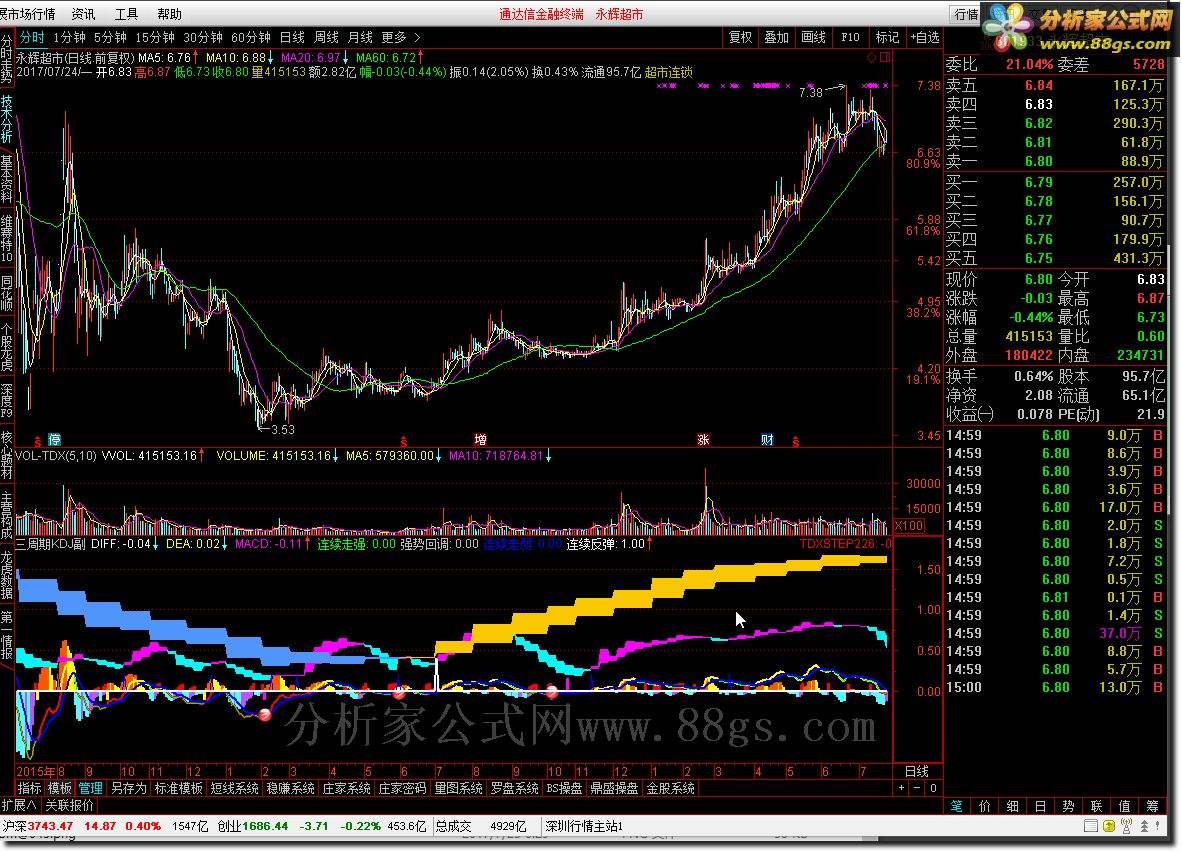Open the F10 company info
The image size is (1182, 852).
click(x=850, y=37)
